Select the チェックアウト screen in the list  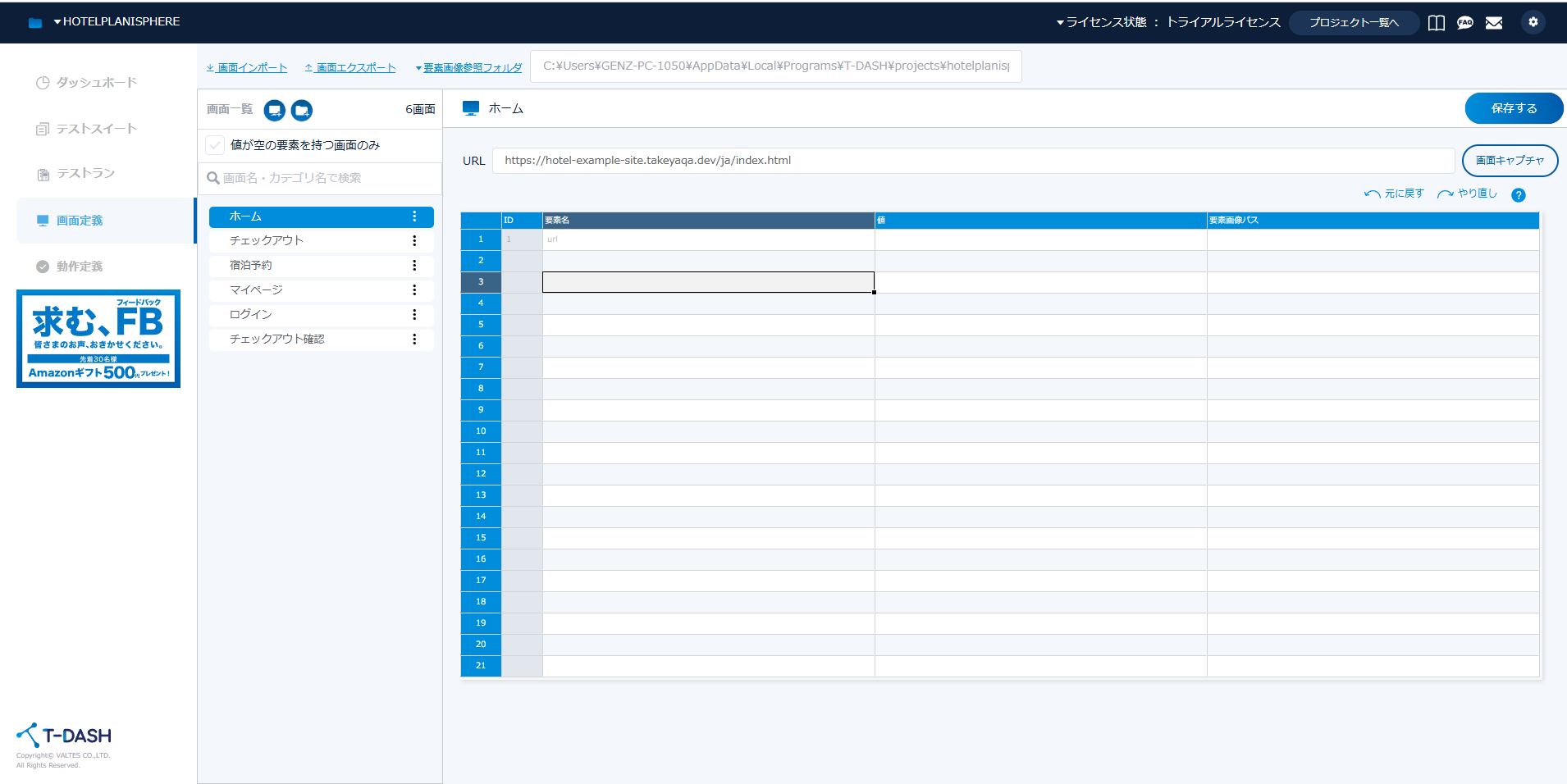click(322, 241)
